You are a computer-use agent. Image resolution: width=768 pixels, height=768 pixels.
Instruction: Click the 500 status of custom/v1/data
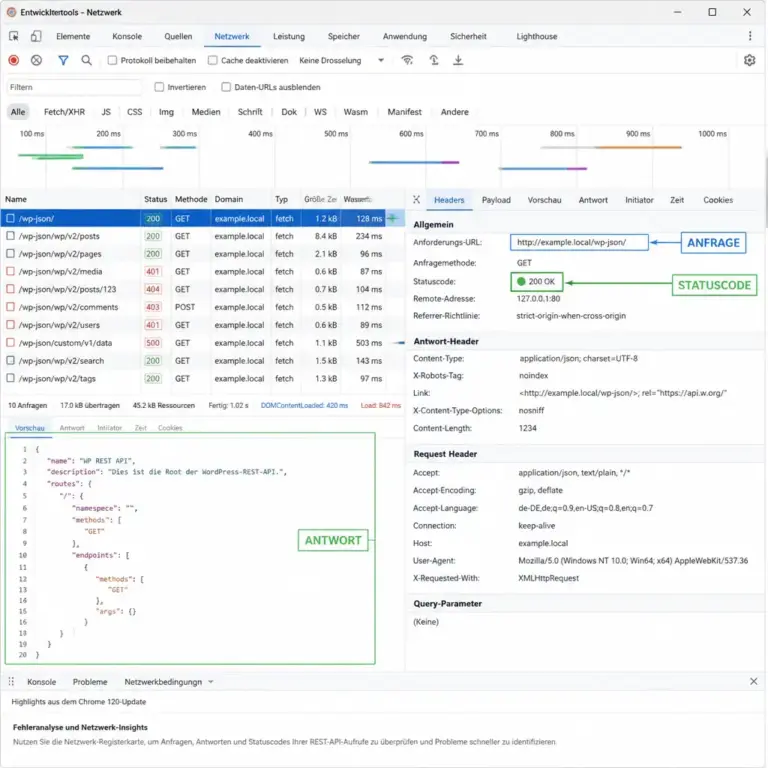[x=152, y=342]
